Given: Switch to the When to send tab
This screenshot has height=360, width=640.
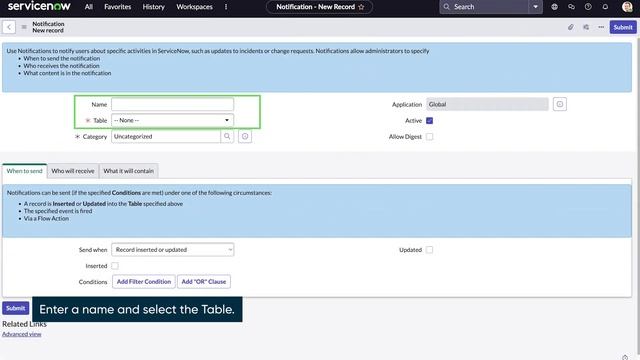Looking at the screenshot, I should coord(24,171).
